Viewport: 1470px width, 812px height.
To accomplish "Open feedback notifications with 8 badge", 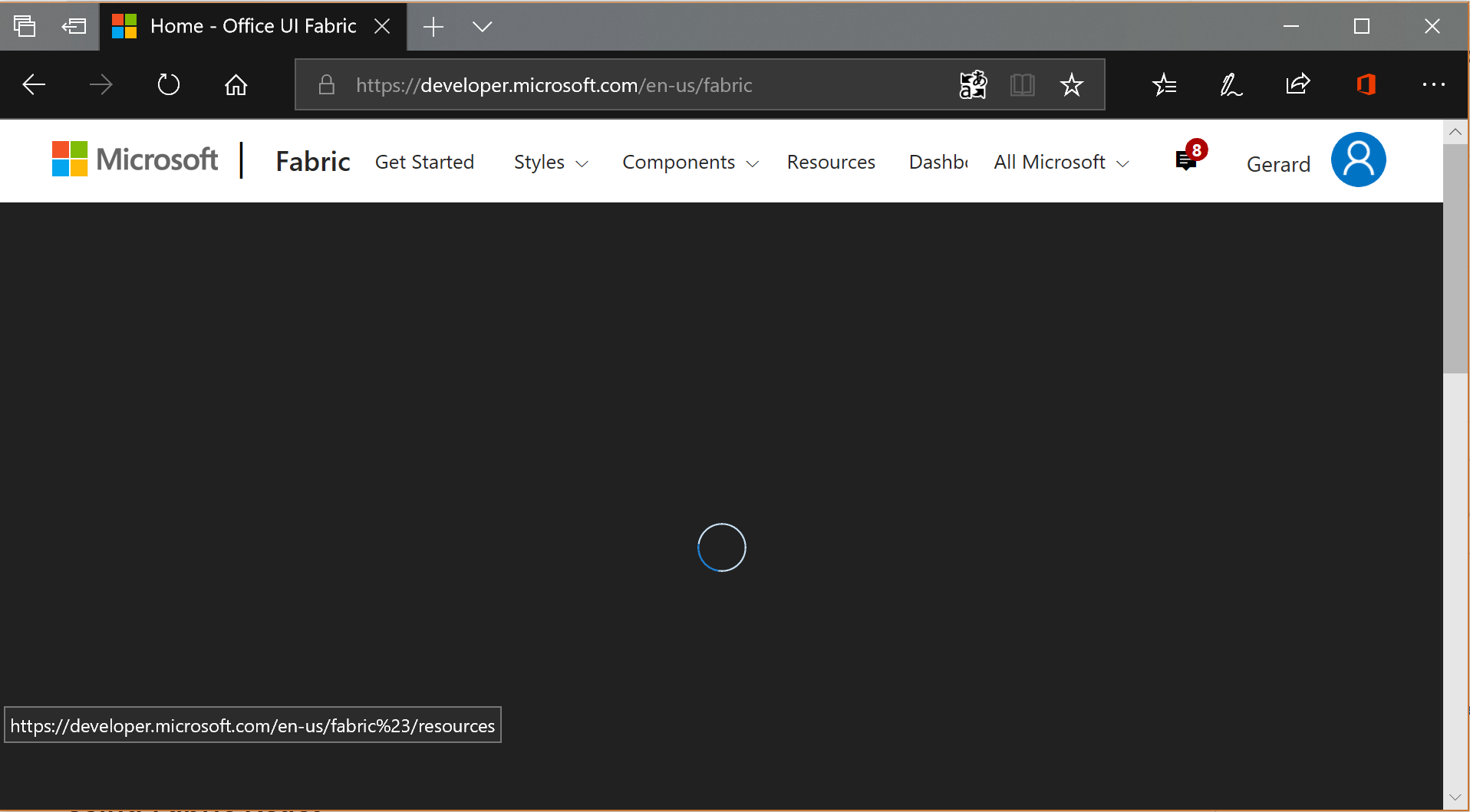I will (1191, 156).
